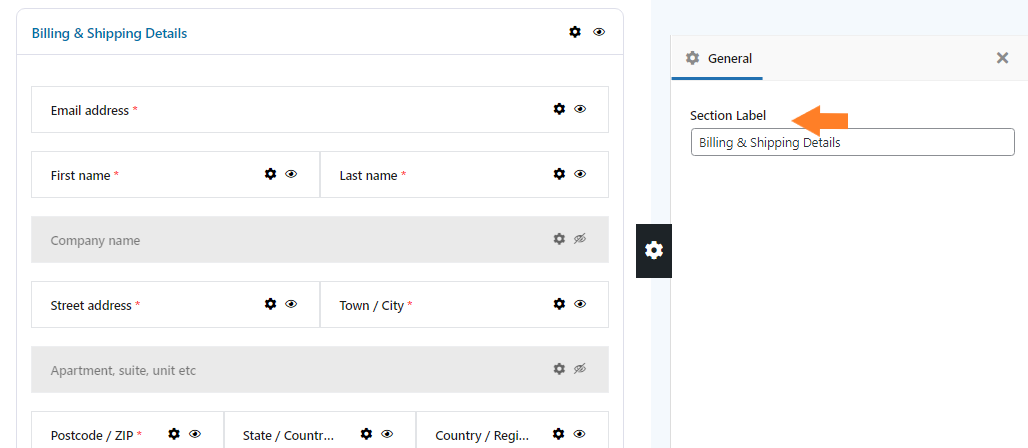The image size is (1028, 448).
Task: Close the General settings panel
Action: (x=1002, y=58)
